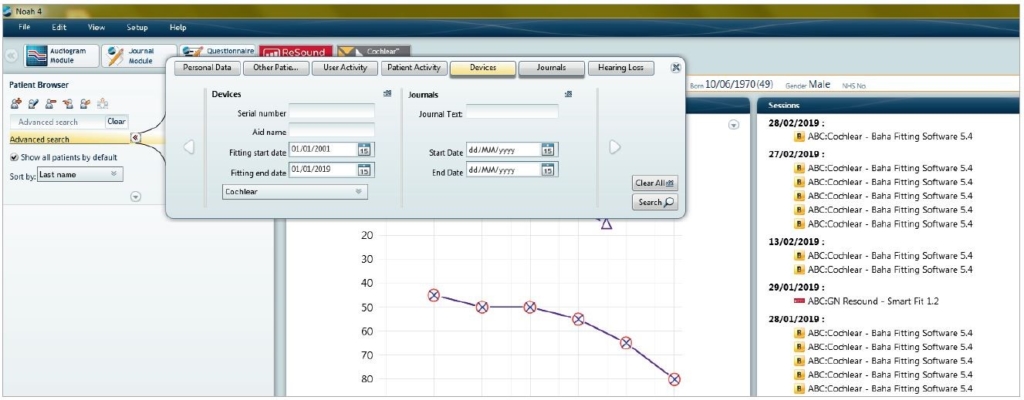Clear the Journals section fields icon
Image resolution: width=1024 pixels, height=400 pixels.
tap(568, 94)
